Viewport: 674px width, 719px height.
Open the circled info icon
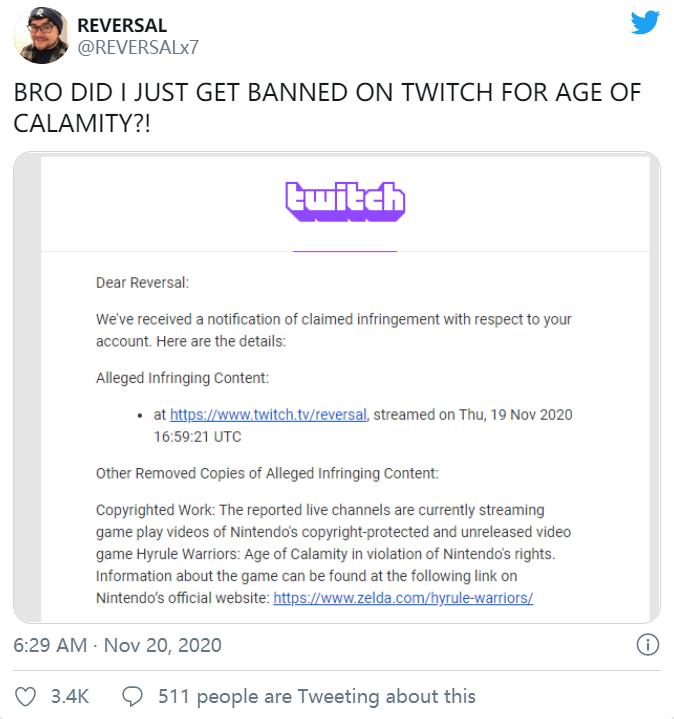(x=648, y=645)
